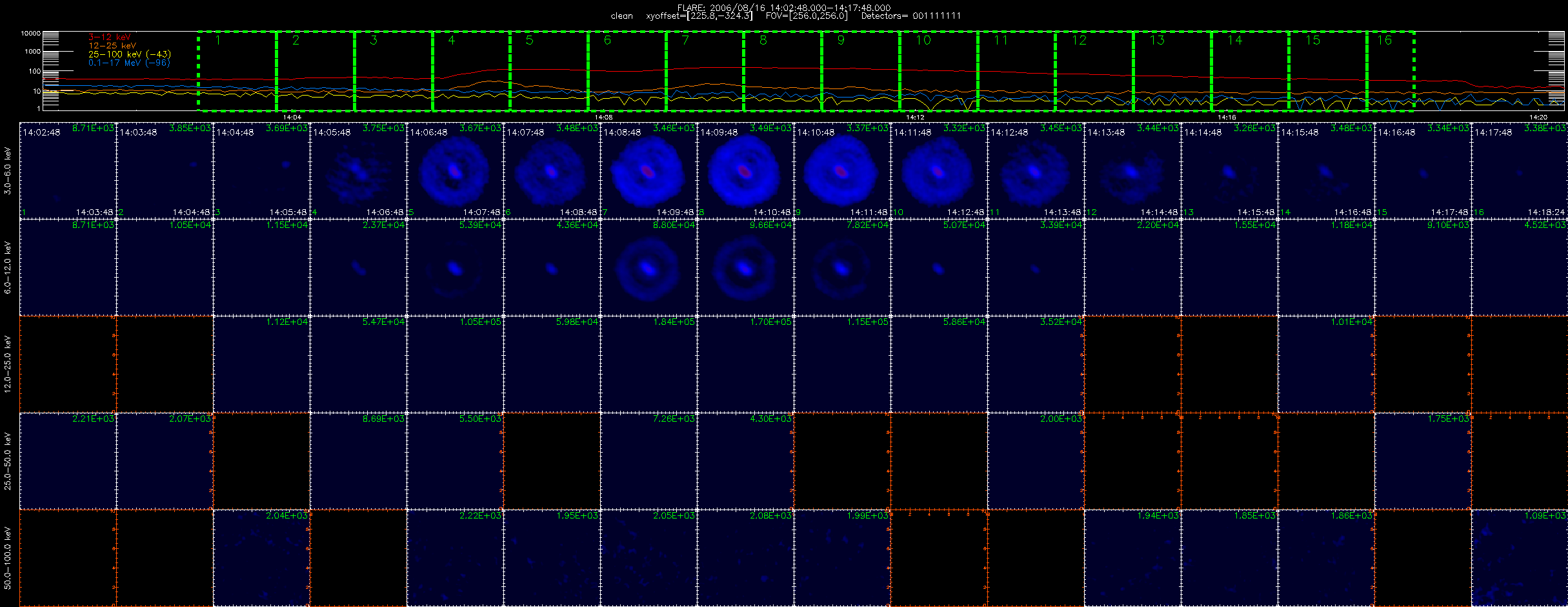Screen dimensions: 1568x607
Task: Click the peak value 2.37E+04
Action: 383,225
